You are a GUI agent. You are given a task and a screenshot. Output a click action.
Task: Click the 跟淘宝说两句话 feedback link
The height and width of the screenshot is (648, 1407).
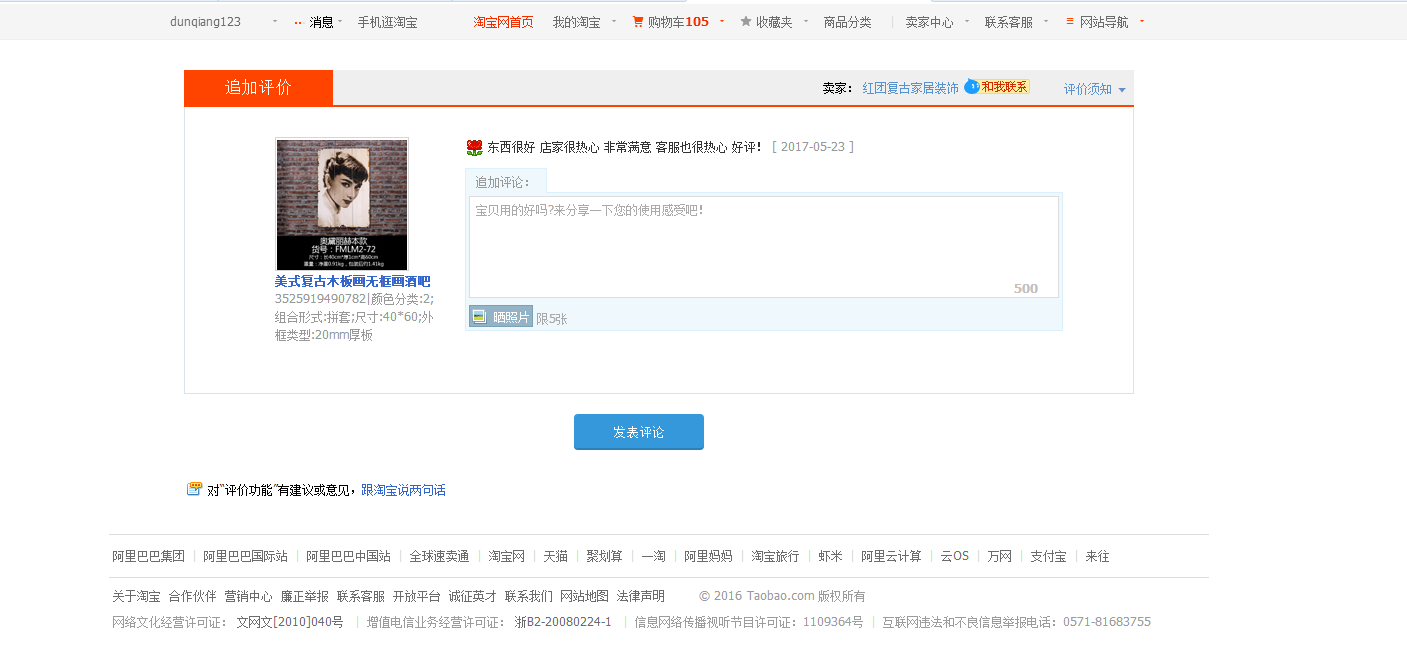pos(403,490)
